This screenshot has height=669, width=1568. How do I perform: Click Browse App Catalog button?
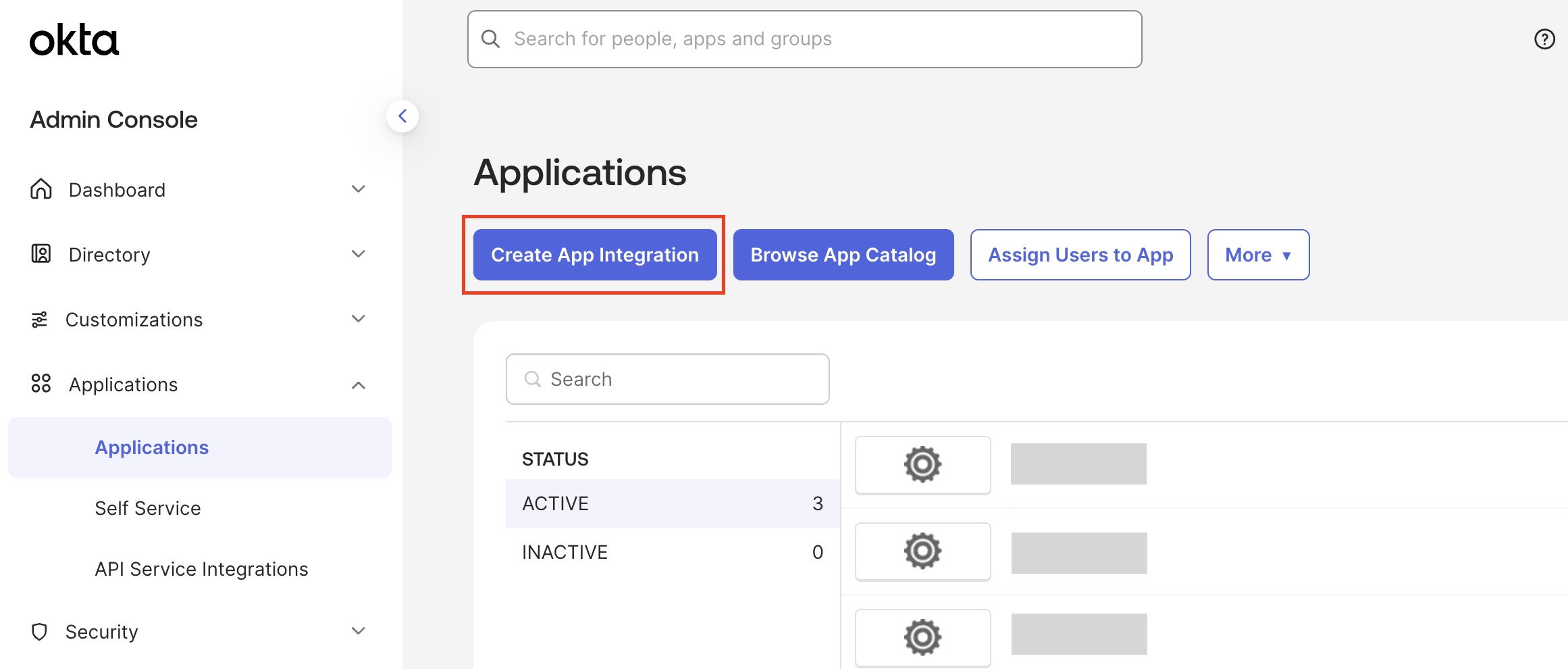pos(843,255)
